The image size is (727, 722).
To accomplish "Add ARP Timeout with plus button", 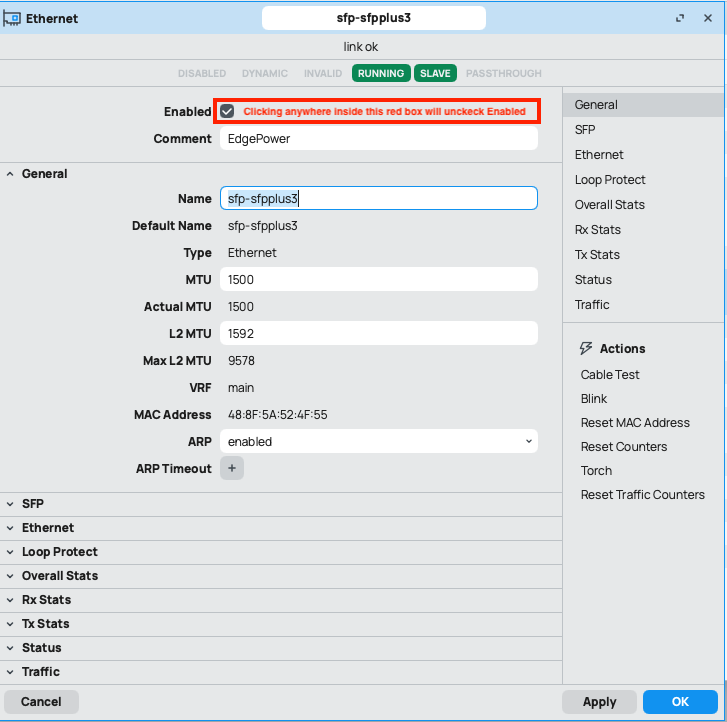I will click(232, 468).
